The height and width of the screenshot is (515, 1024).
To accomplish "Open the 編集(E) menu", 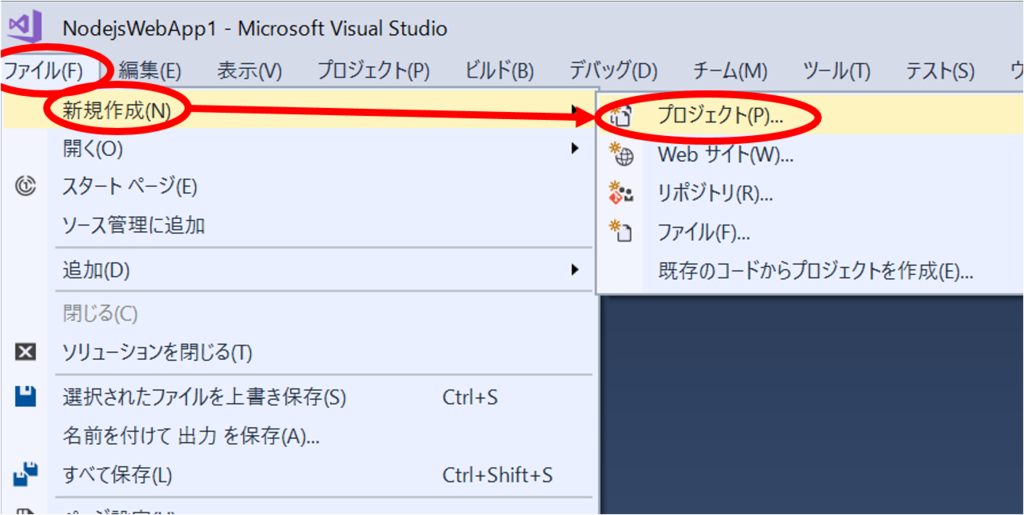I will [150, 71].
